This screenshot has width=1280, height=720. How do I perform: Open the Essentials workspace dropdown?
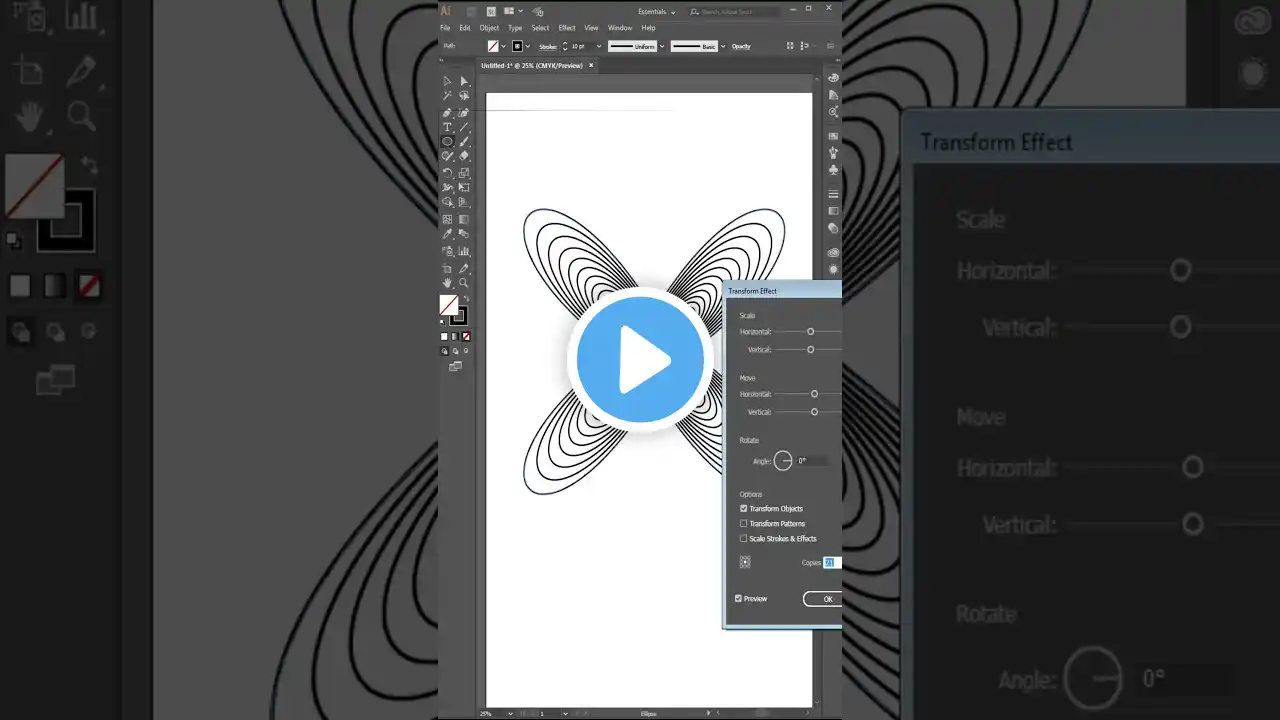656,12
